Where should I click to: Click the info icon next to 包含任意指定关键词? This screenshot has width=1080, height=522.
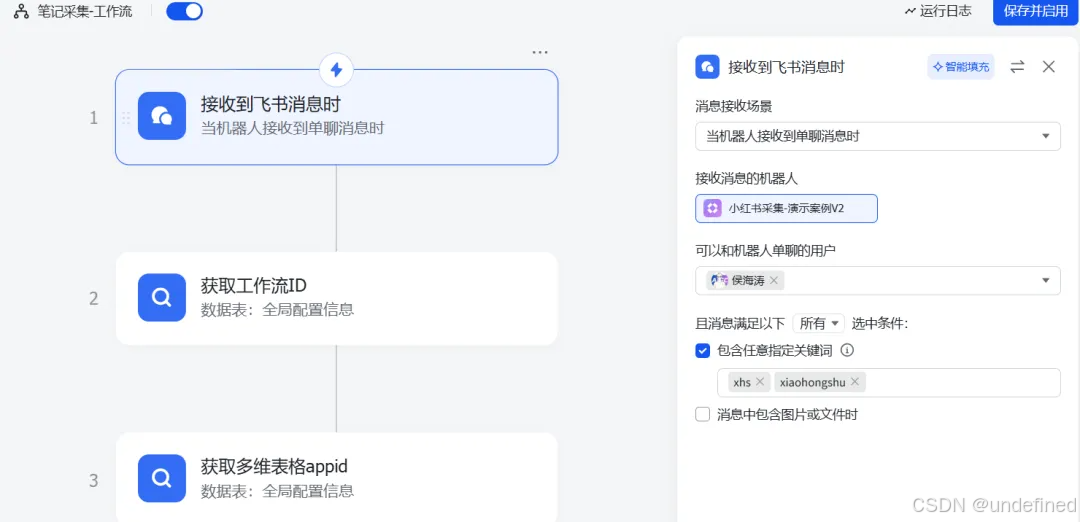(847, 351)
